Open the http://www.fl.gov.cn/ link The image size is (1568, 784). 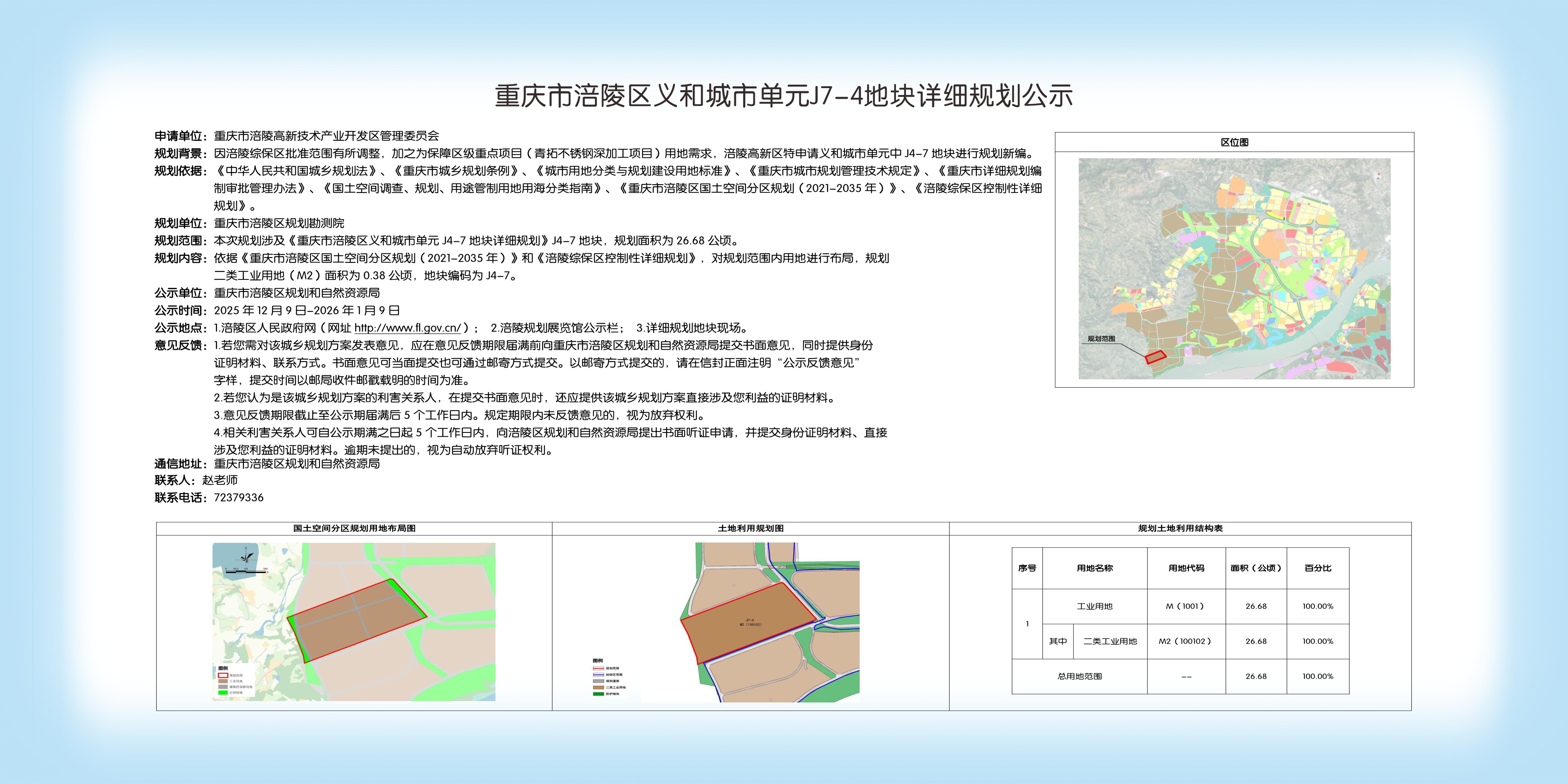pyautogui.click(x=408, y=328)
